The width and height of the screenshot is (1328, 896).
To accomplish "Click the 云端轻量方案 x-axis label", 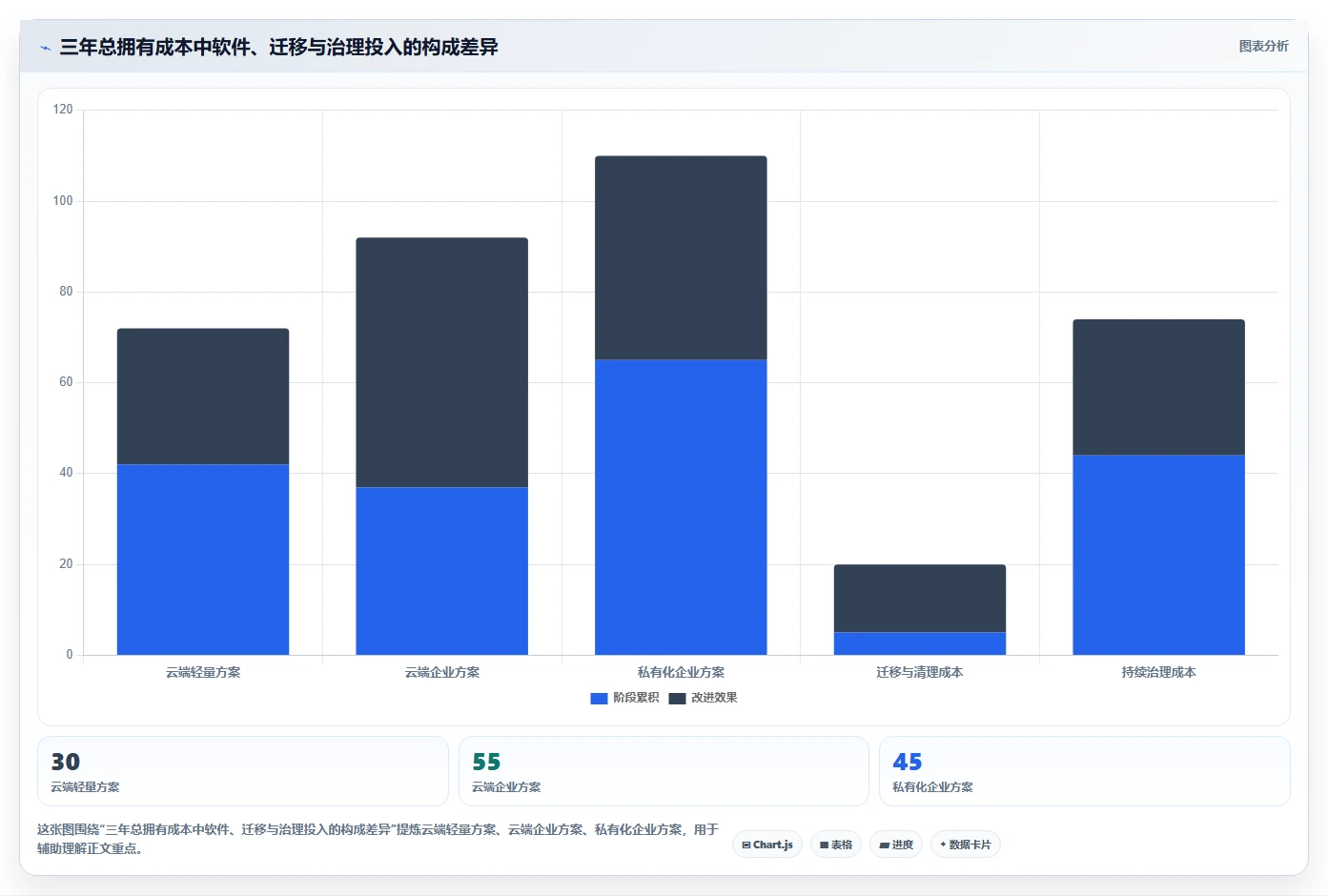I will tap(203, 672).
